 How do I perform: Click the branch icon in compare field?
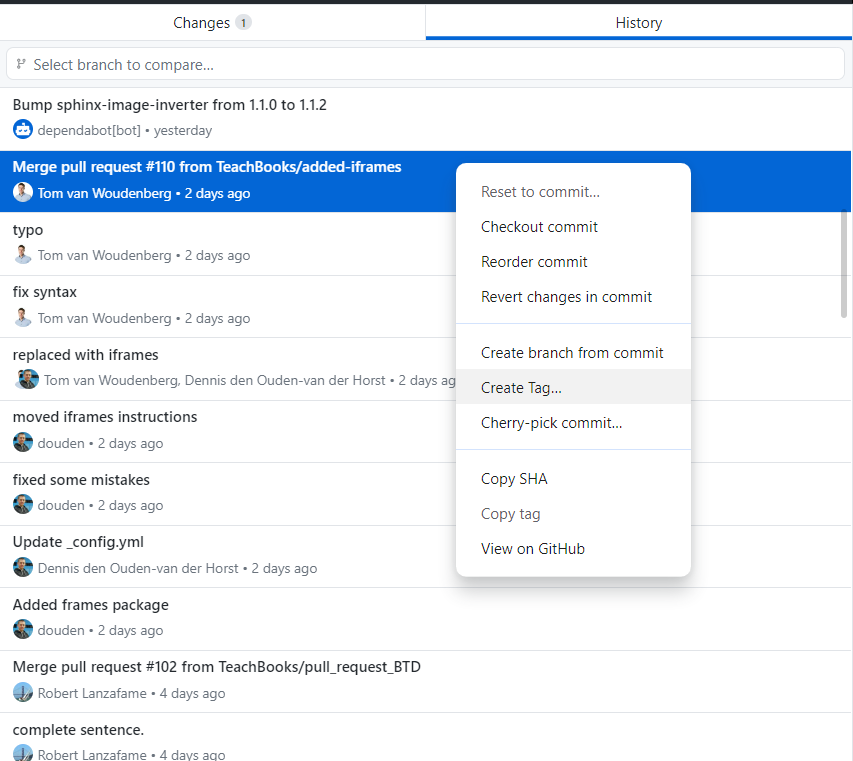point(21,64)
